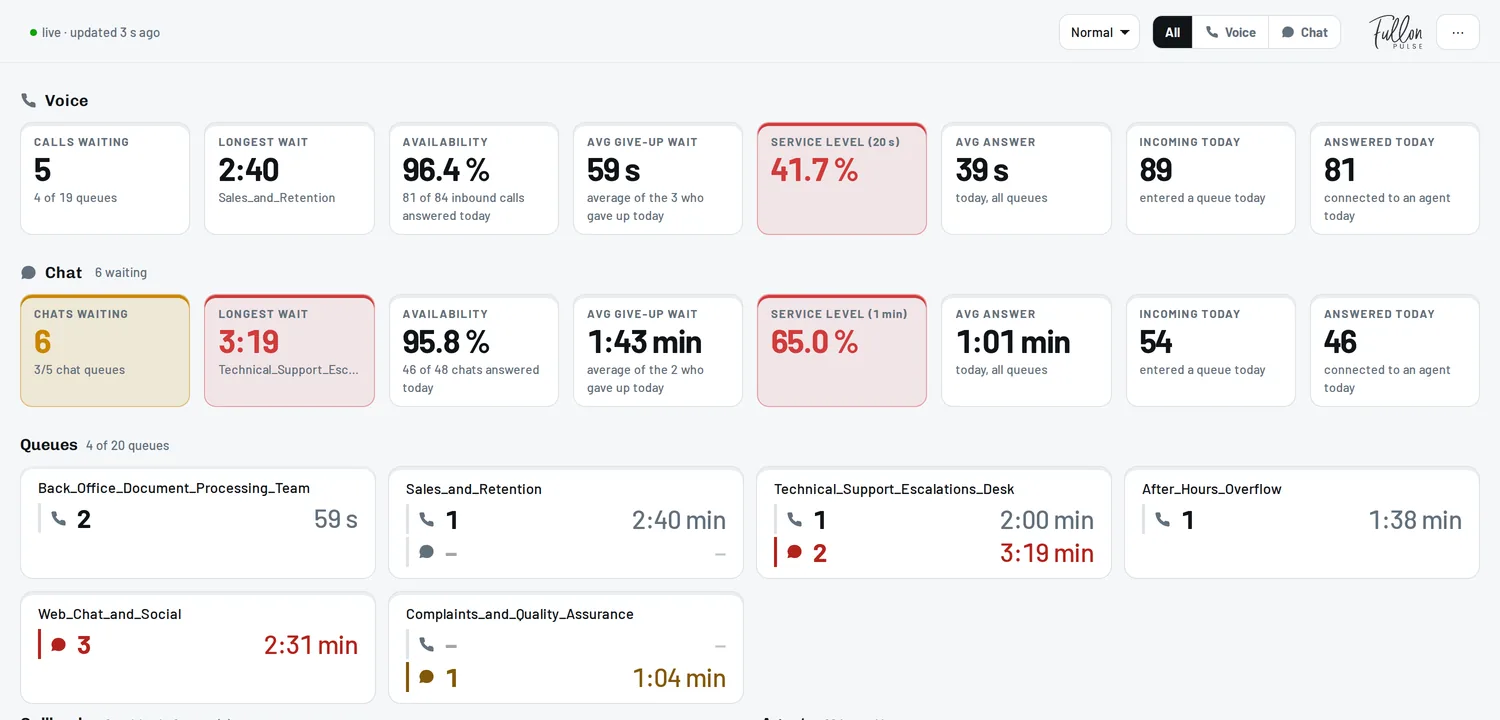1500x720 pixels.
Task: Click the Calls Waiting card
Action: [x=105, y=179]
